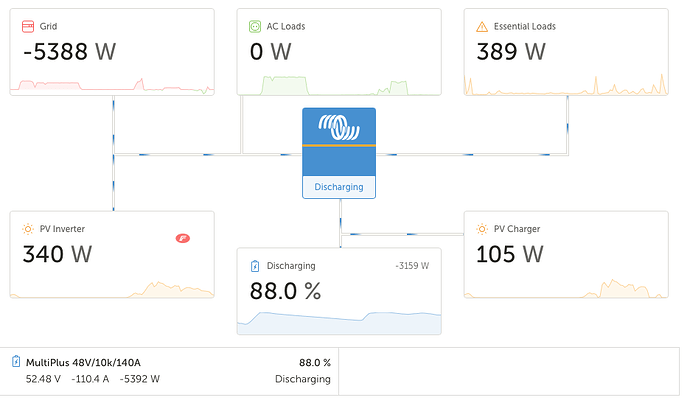Image resolution: width=690 pixels, height=403 pixels.
Task: Click the PV Charger sun icon
Action: 482,229
